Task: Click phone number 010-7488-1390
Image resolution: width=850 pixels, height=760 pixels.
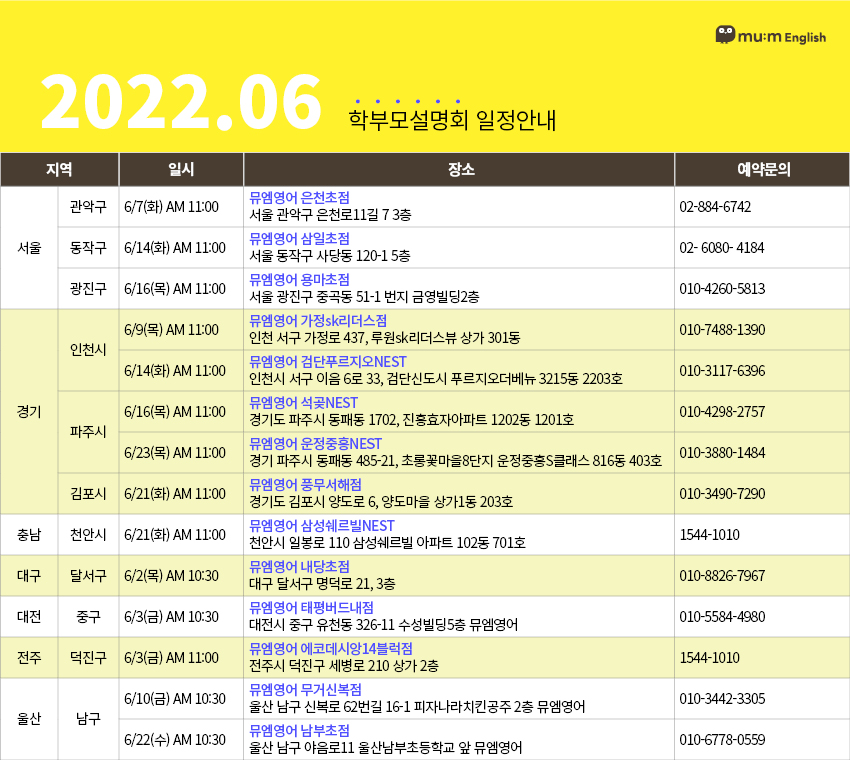Action: (722, 330)
